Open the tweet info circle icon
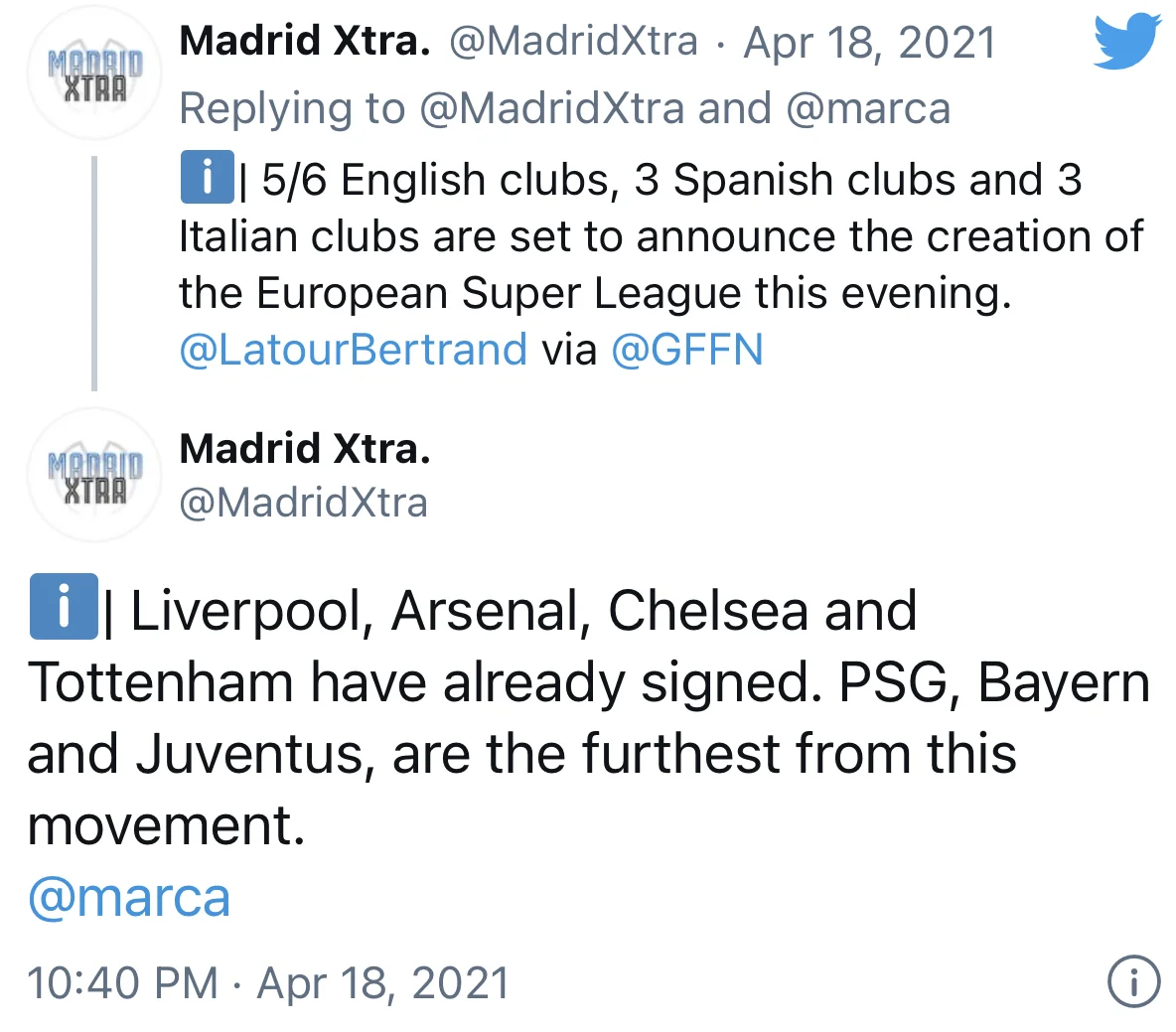Image resolution: width=1176 pixels, height=1032 pixels. tap(1132, 982)
